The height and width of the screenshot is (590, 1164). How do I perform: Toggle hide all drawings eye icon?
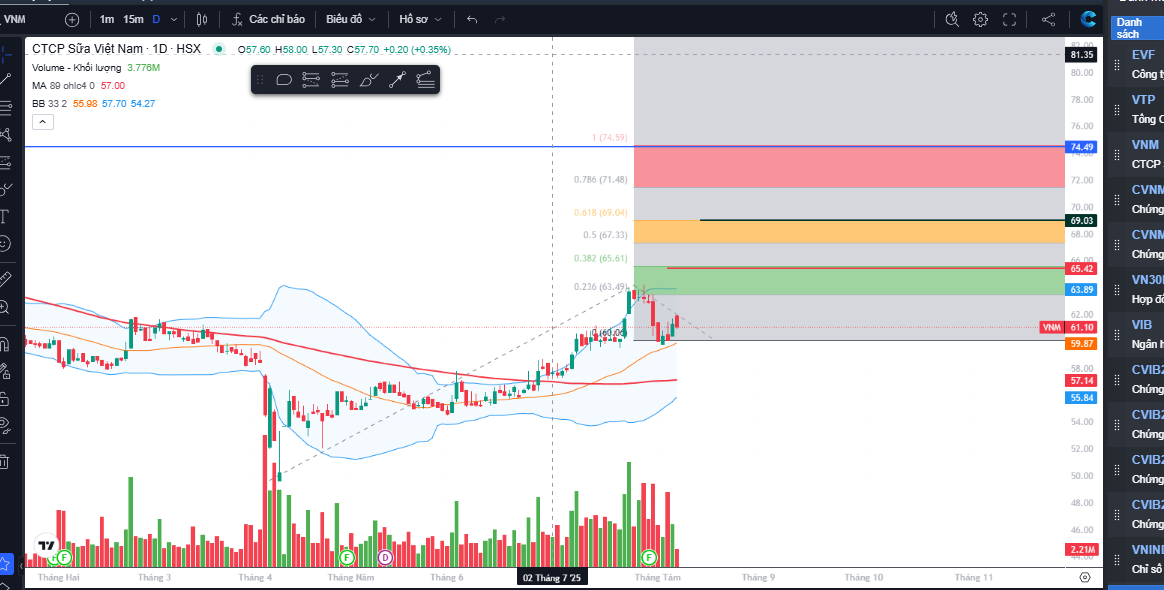click(4, 425)
